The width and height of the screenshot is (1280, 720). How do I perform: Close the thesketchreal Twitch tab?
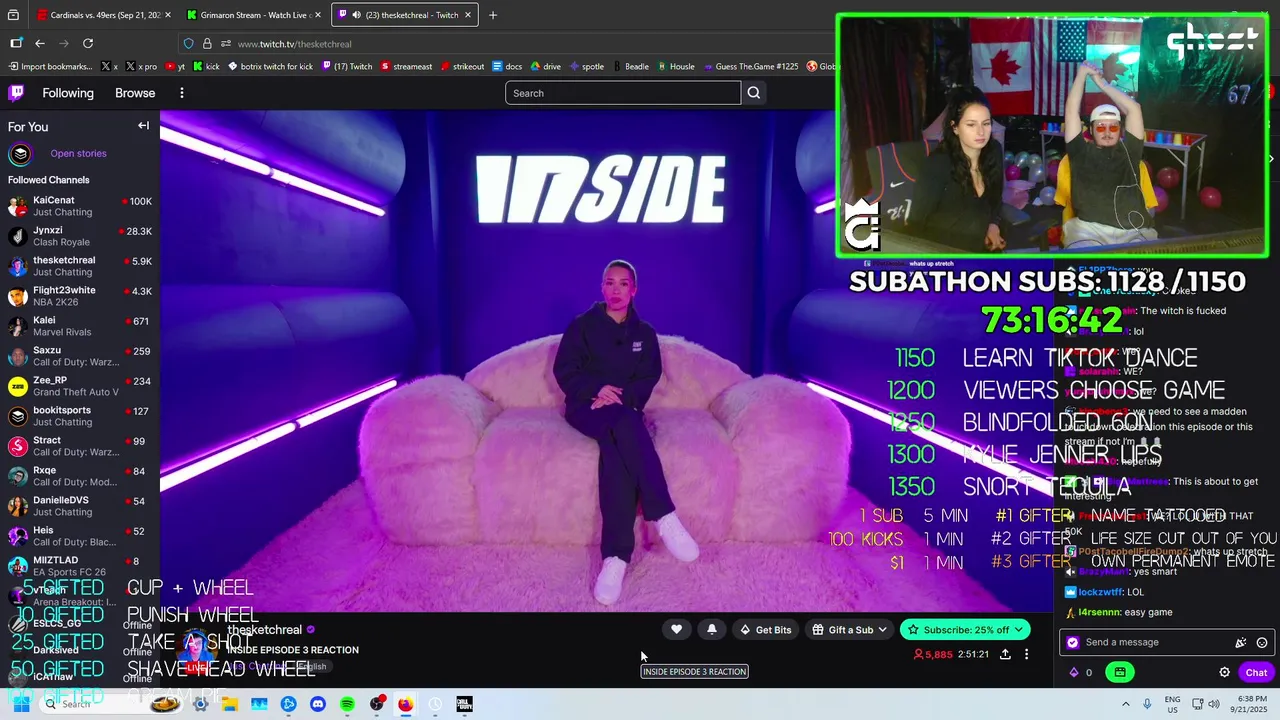click(467, 15)
